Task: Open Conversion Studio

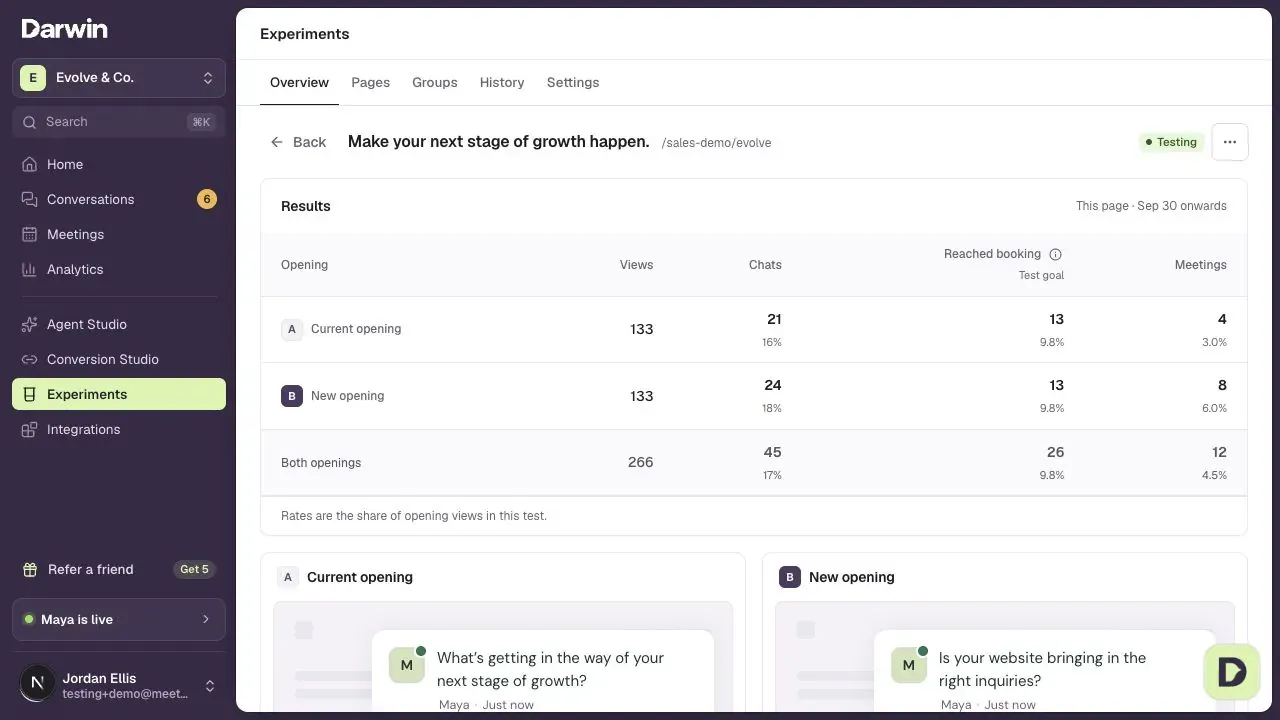Action: pyautogui.click(x=119, y=359)
